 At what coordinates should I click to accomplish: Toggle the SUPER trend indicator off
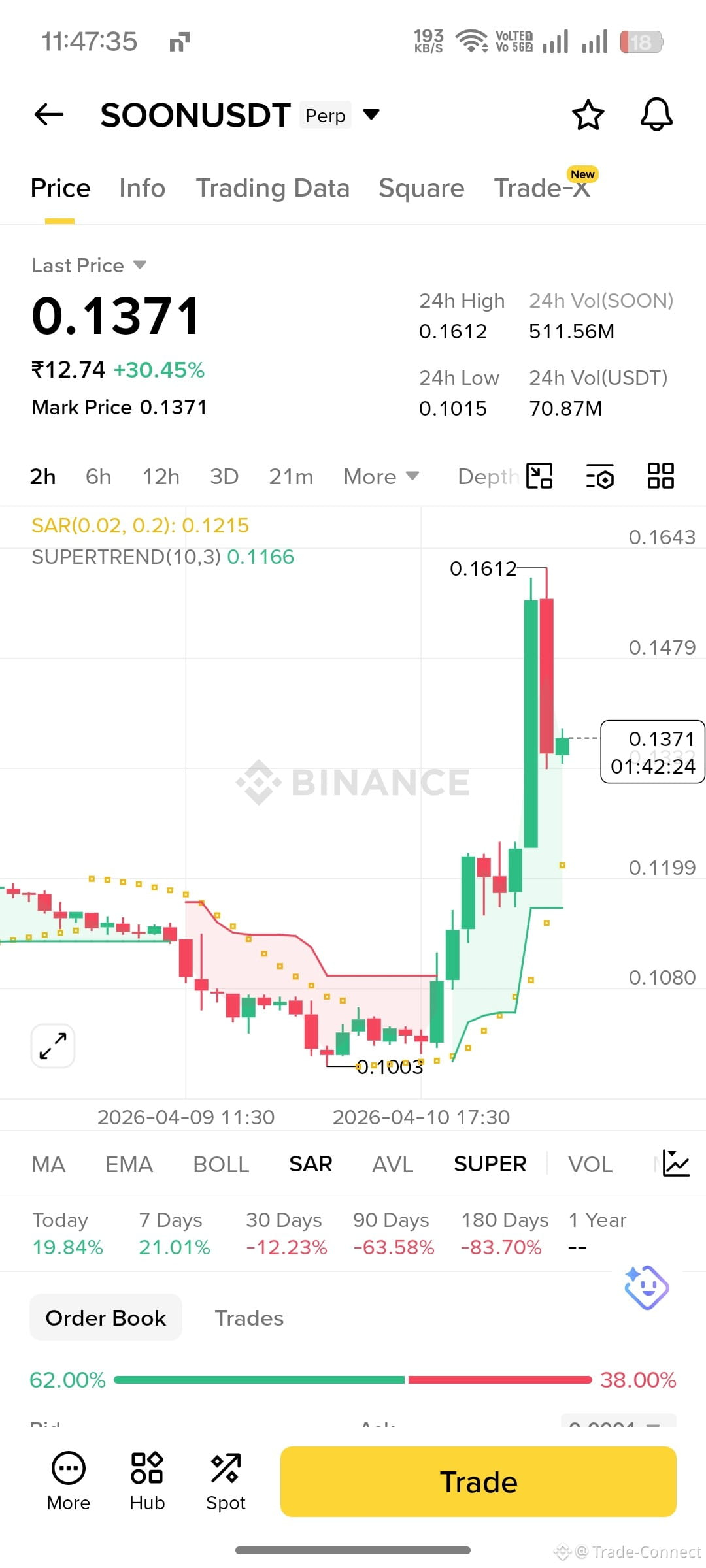point(490,1164)
